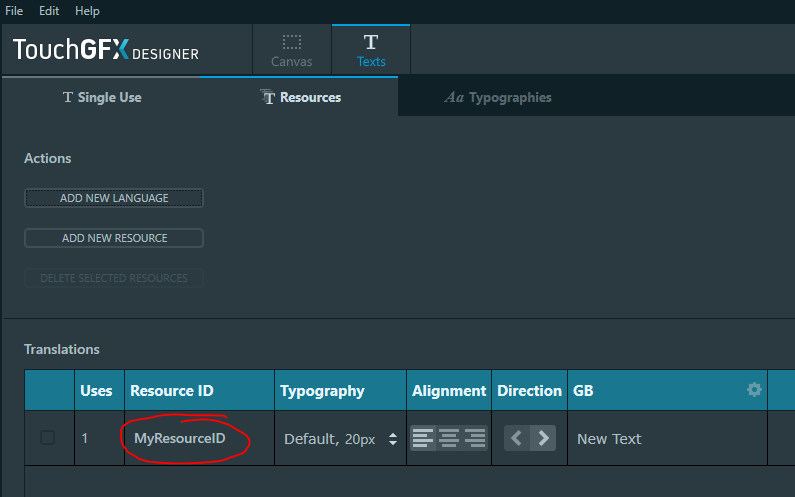795x497 pixels.
Task: Click the Uses column header
Action: tap(99, 390)
